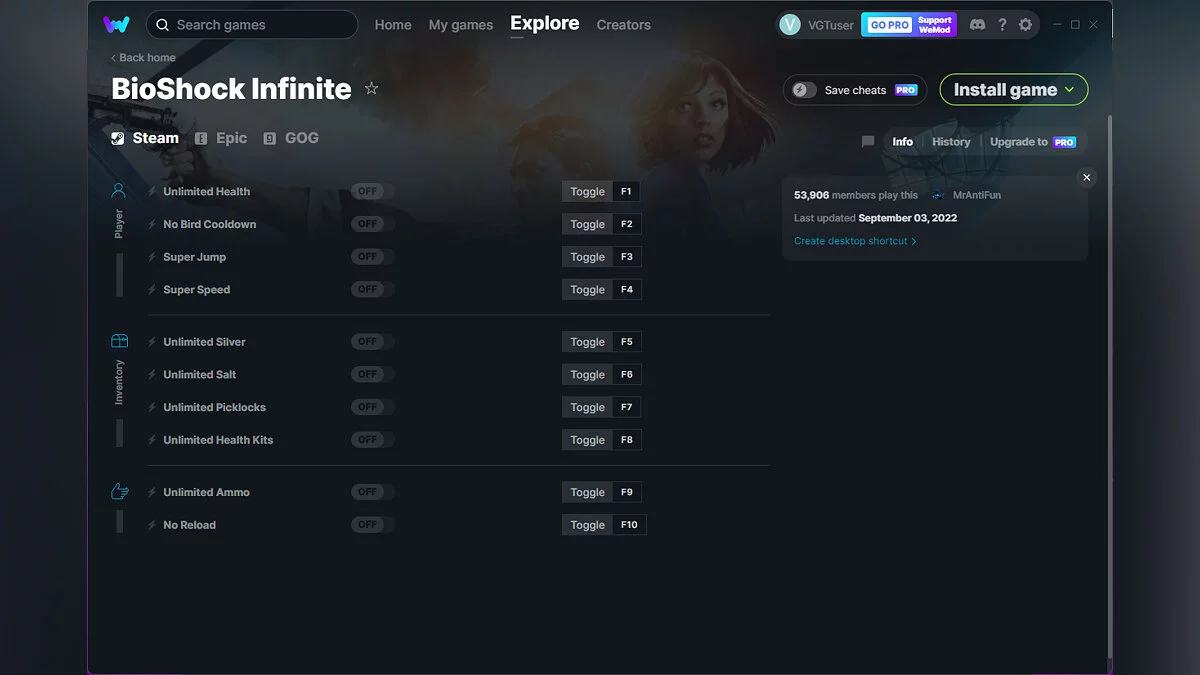Click lightning icon beside Super Speed
This screenshot has height=675, width=1200.
152,290
